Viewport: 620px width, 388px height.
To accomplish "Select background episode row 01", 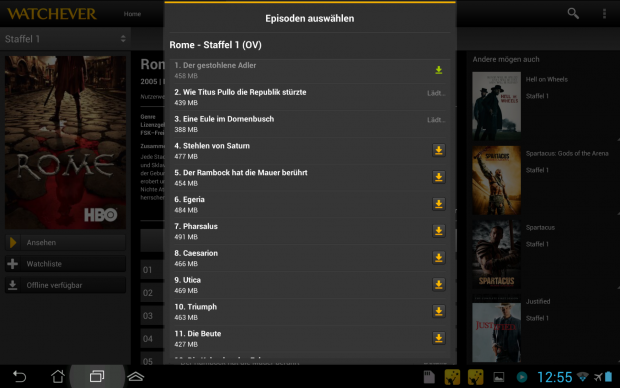I will (152, 270).
